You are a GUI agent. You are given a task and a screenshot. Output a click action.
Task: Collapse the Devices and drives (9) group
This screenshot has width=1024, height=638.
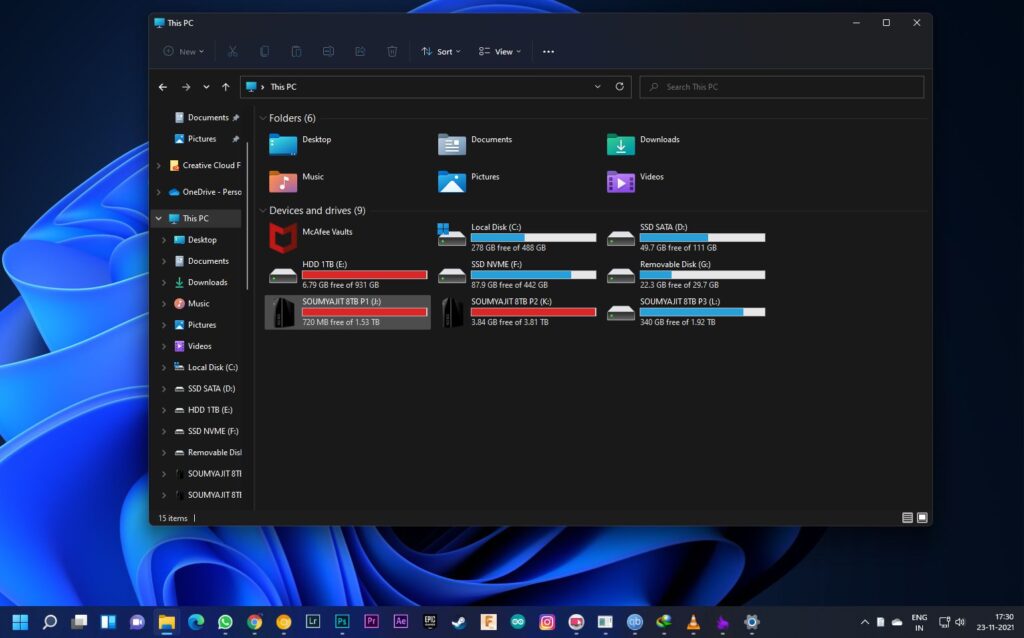pyautogui.click(x=263, y=210)
